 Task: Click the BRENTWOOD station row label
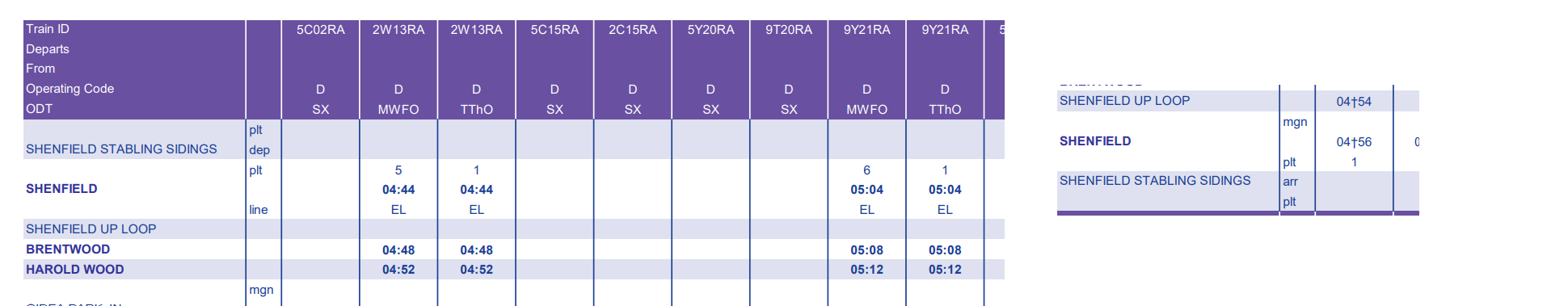(68, 249)
